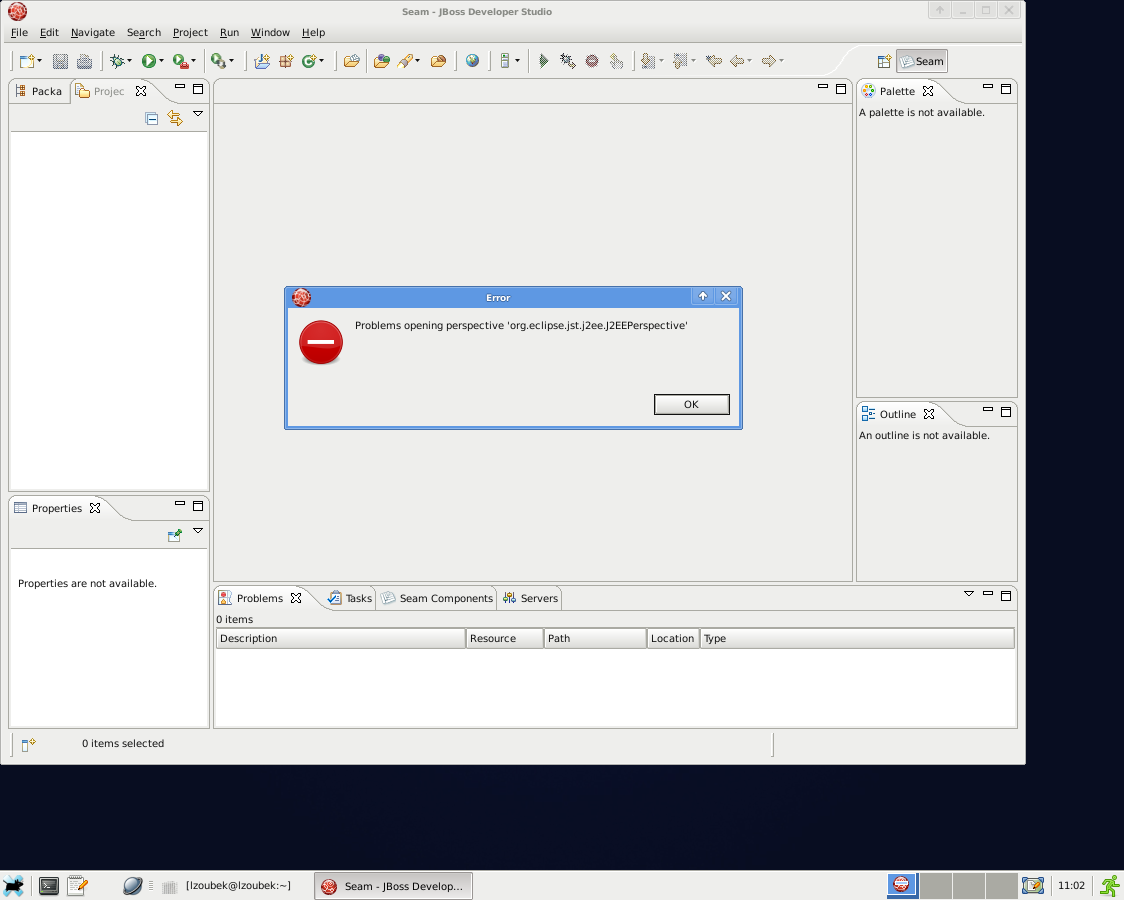Open the Run dropdown arrow
The image size is (1124, 900).
pyautogui.click(x=161, y=62)
